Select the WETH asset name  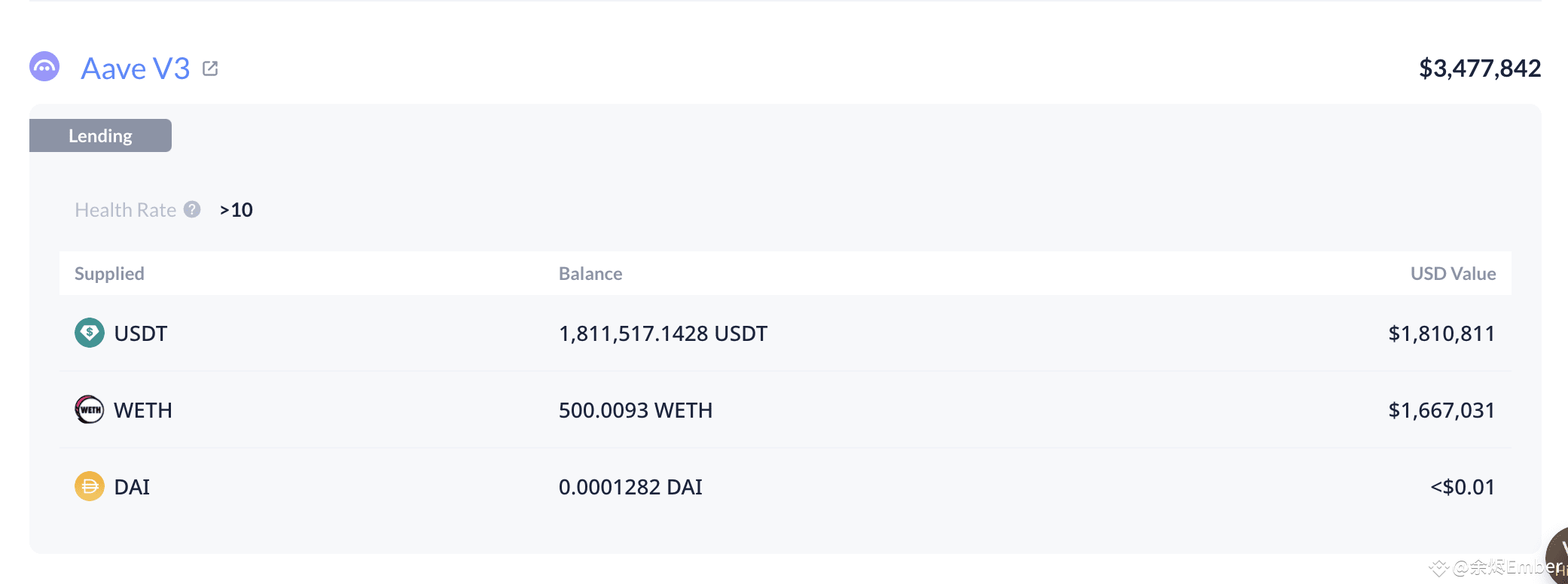point(143,410)
